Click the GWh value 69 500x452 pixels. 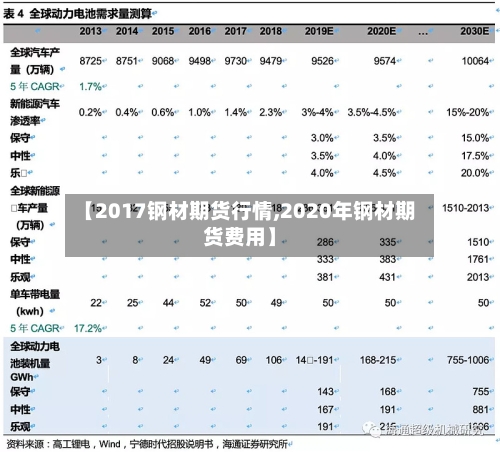tap(241, 360)
